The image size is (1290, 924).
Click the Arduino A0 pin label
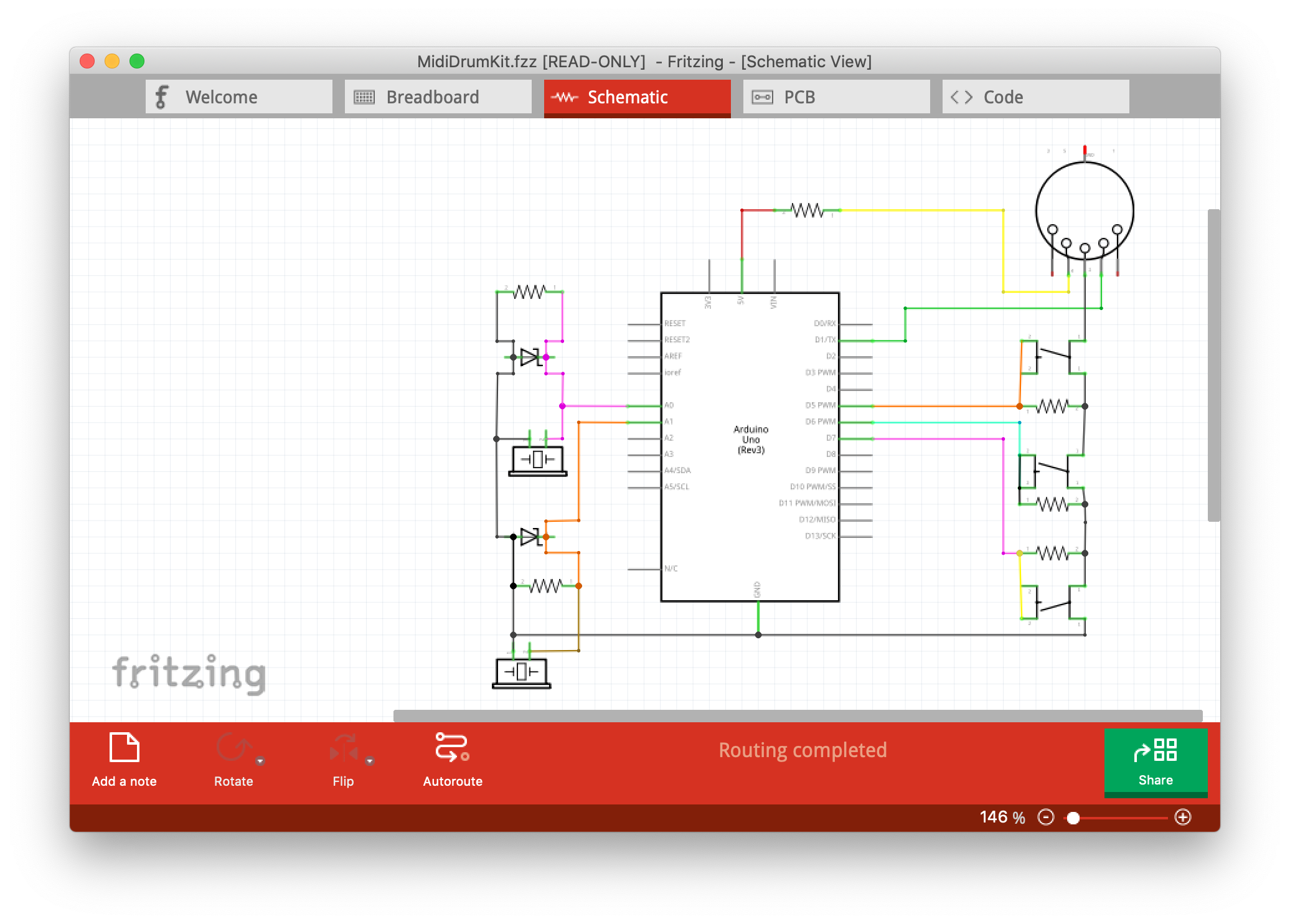click(669, 405)
